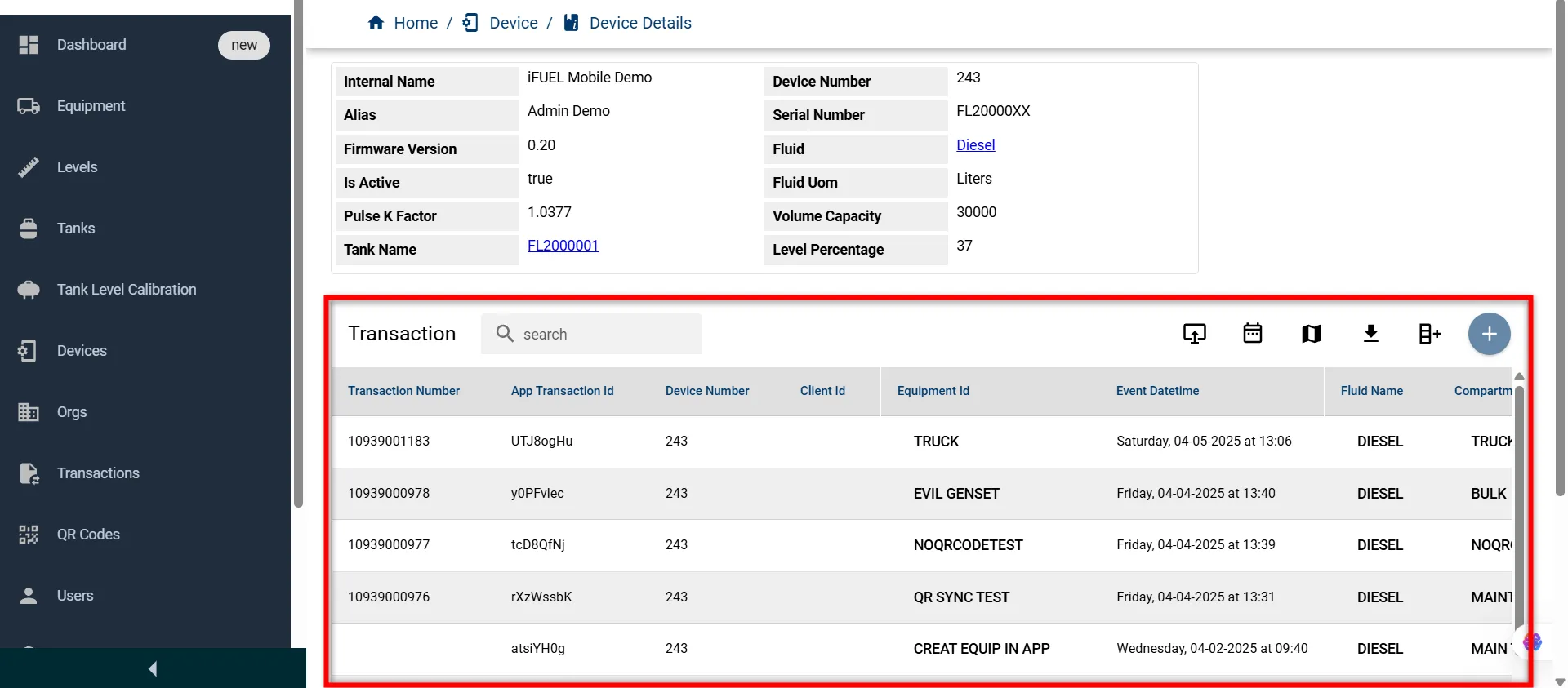Open Devices in sidebar
Viewport: 1568px width, 688px height.
tap(82, 351)
